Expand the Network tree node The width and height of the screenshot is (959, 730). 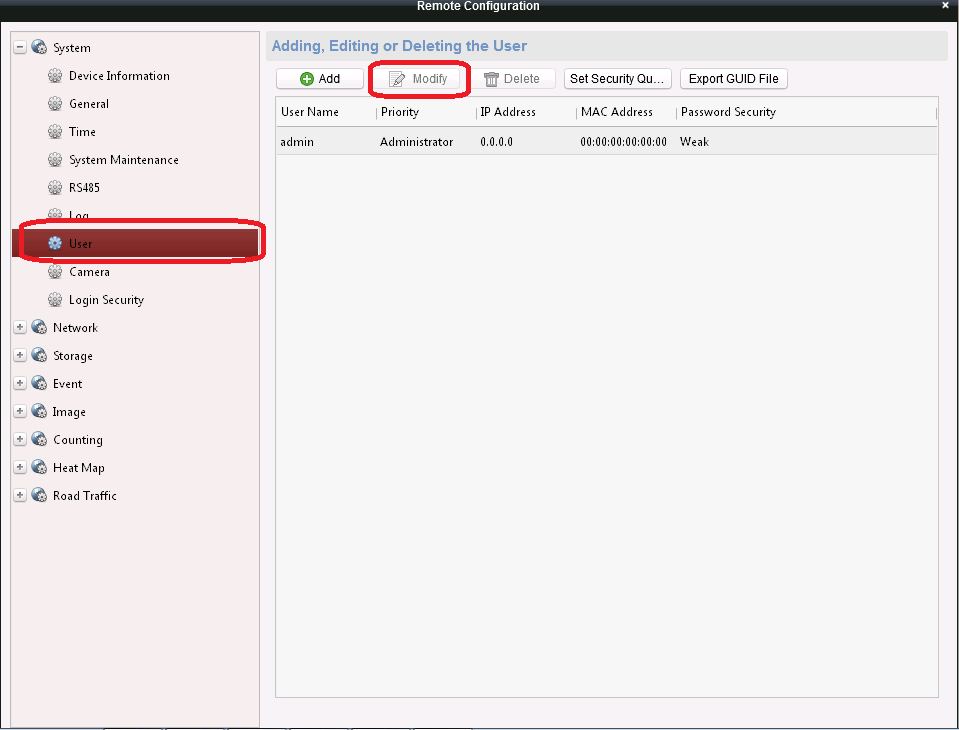click(20, 328)
